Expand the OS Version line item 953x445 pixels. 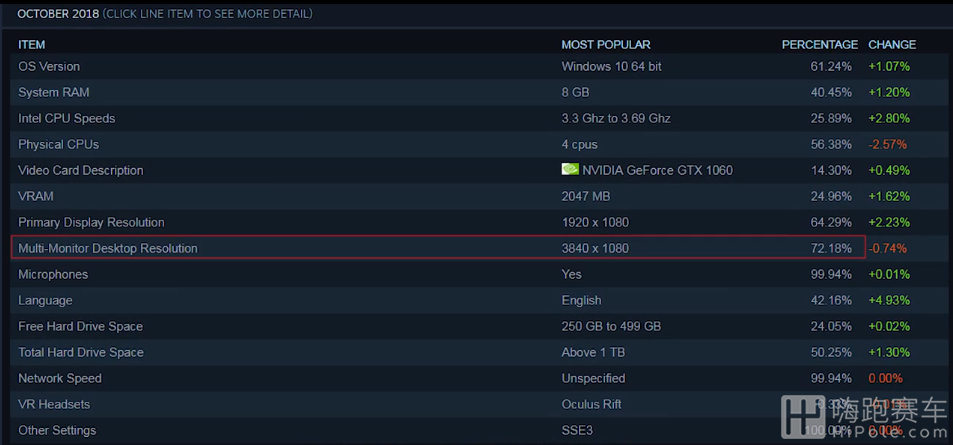476,66
